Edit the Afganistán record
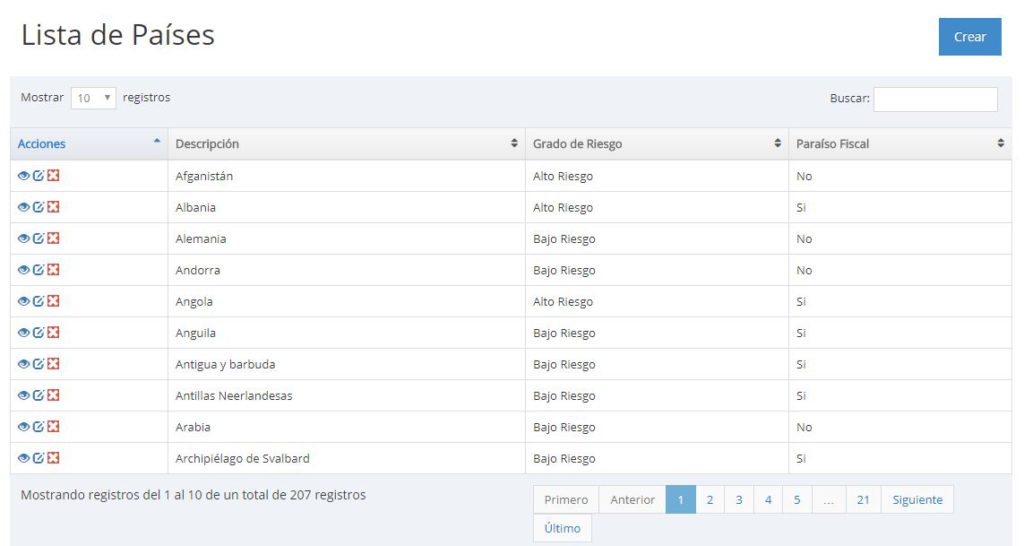This screenshot has height=546, width=1024. (x=39, y=176)
